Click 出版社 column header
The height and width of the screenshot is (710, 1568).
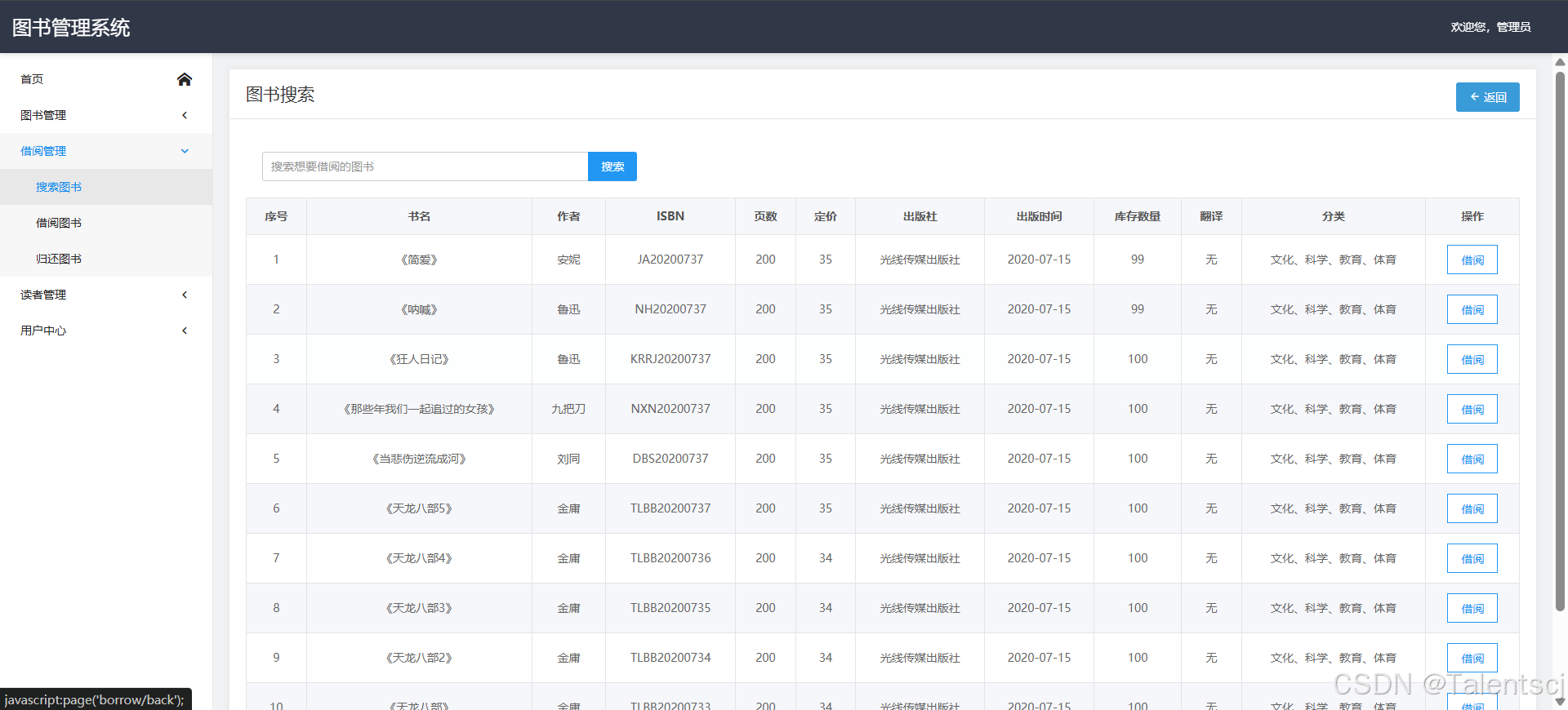(x=920, y=216)
